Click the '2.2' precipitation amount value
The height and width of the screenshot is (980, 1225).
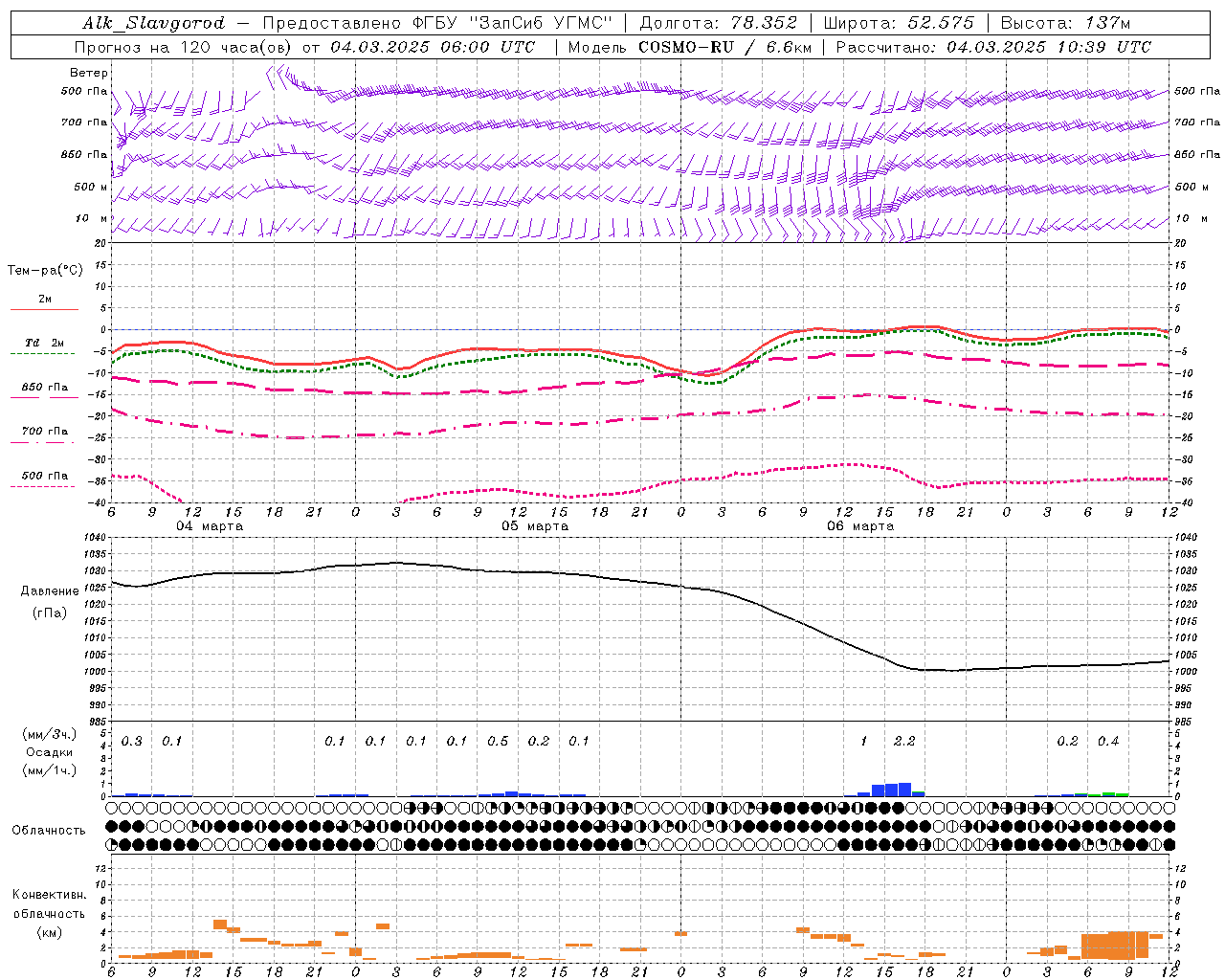(904, 741)
